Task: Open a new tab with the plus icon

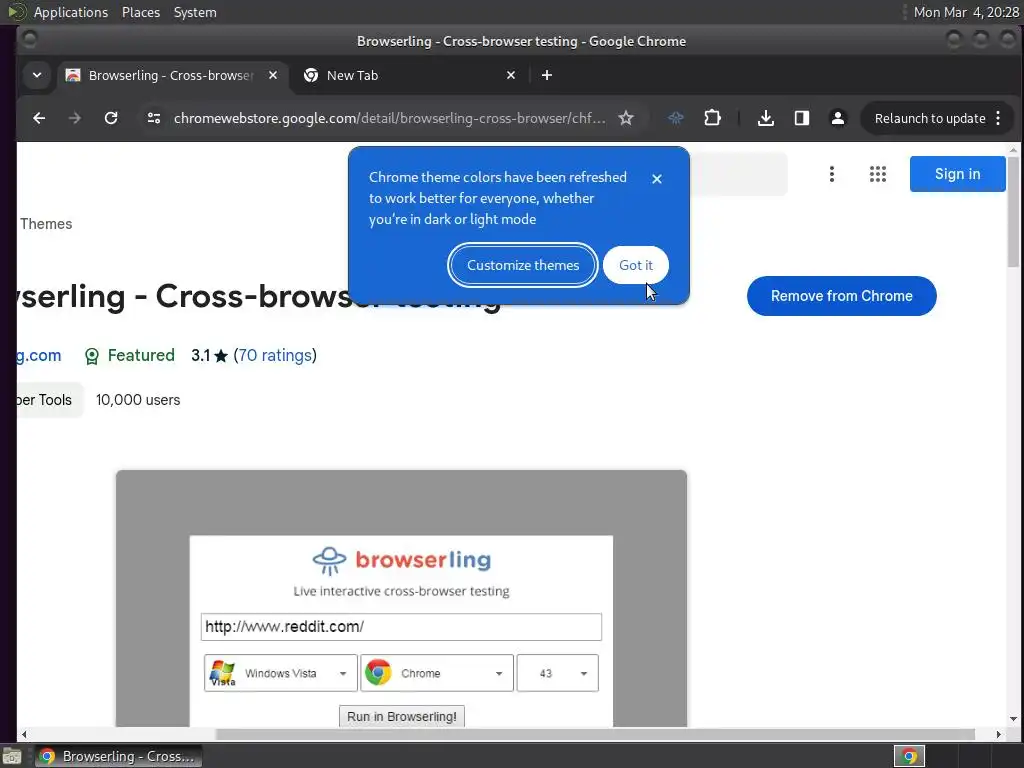Action: (x=547, y=75)
